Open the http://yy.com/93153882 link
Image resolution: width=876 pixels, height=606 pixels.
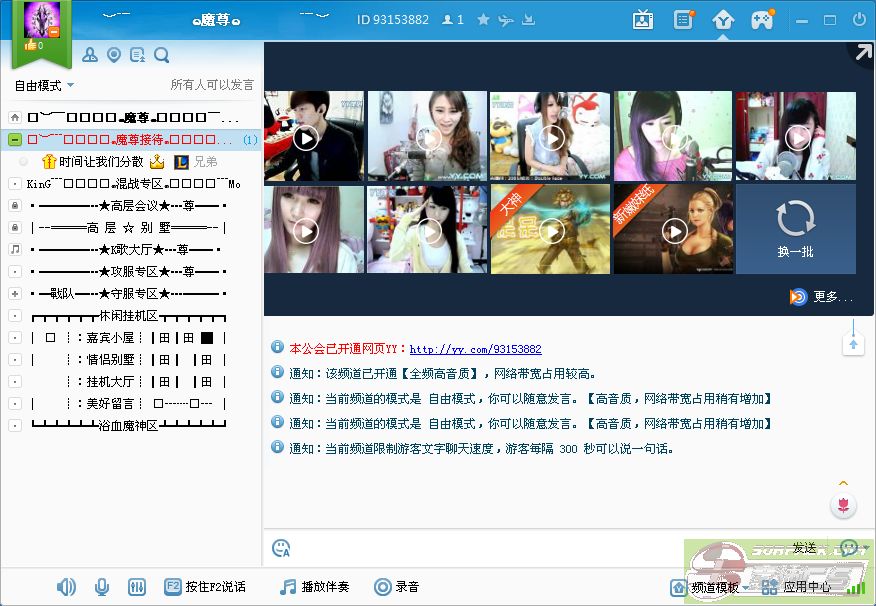[475, 349]
